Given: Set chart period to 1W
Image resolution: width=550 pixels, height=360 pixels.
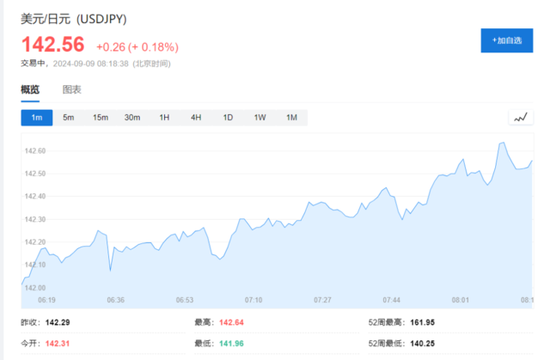Looking at the screenshot, I should point(260,118).
